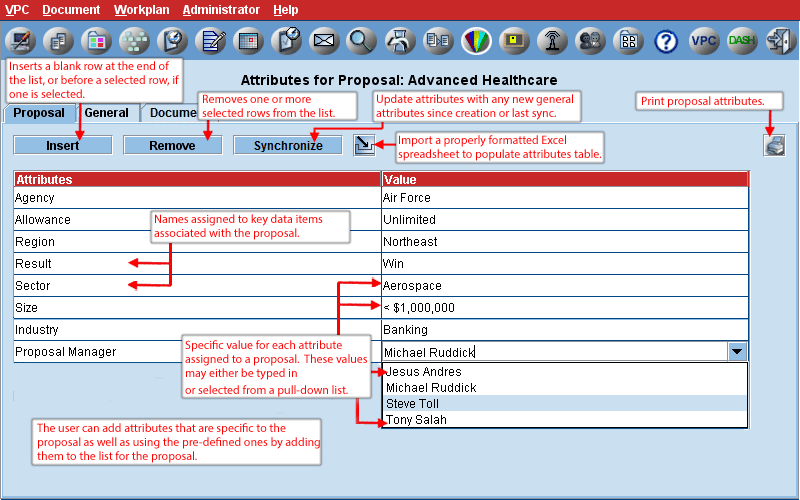The height and width of the screenshot is (500, 800).
Task: Open help with the question mark icon
Action: pos(666,40)
